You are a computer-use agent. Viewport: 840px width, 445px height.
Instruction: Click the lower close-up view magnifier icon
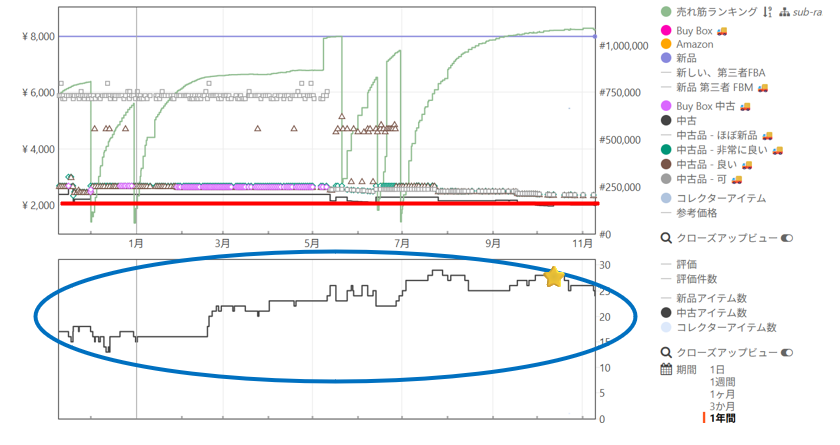point(666,352)
